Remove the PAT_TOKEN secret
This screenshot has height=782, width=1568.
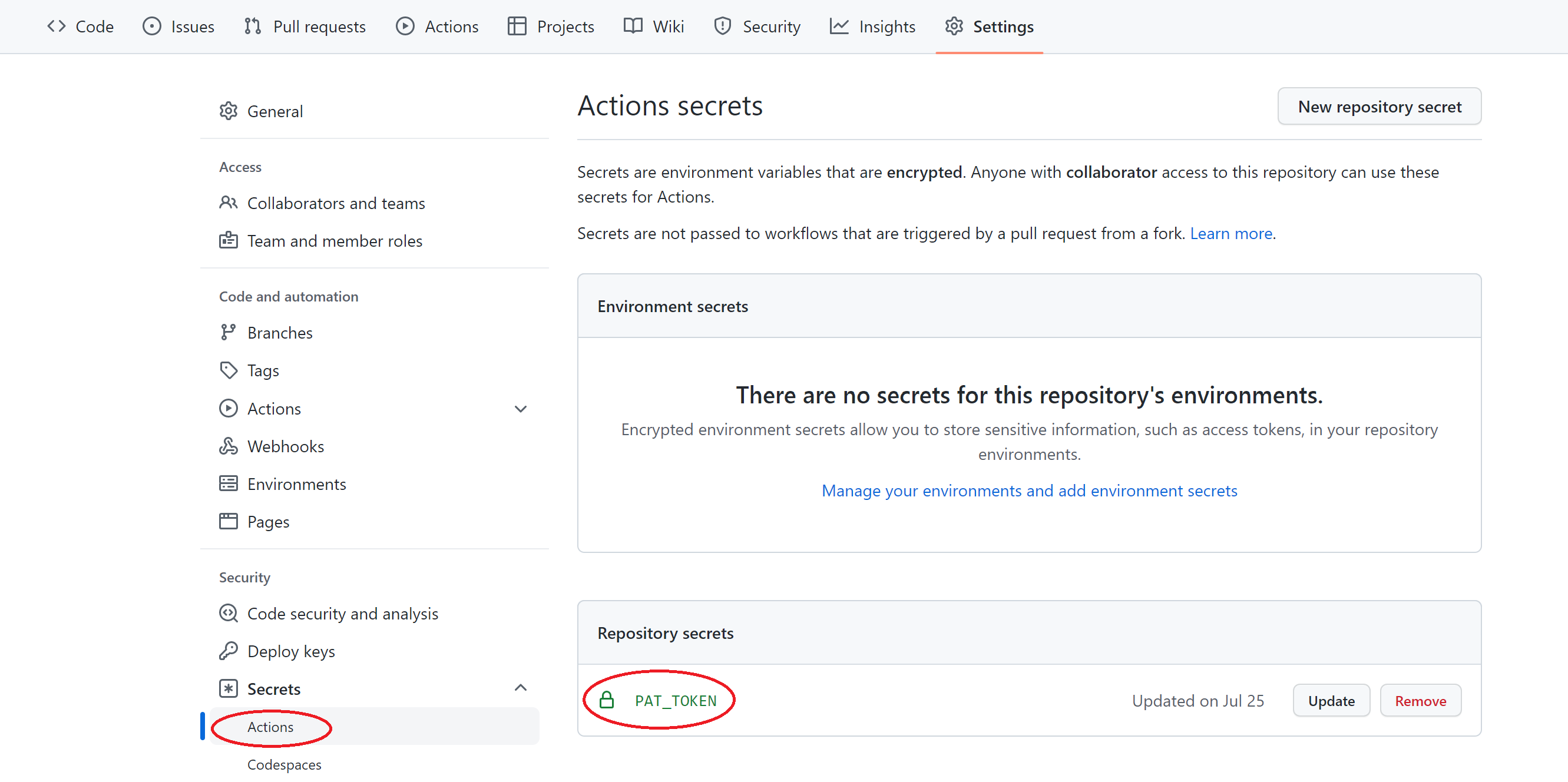click(x=1420, y=701)
